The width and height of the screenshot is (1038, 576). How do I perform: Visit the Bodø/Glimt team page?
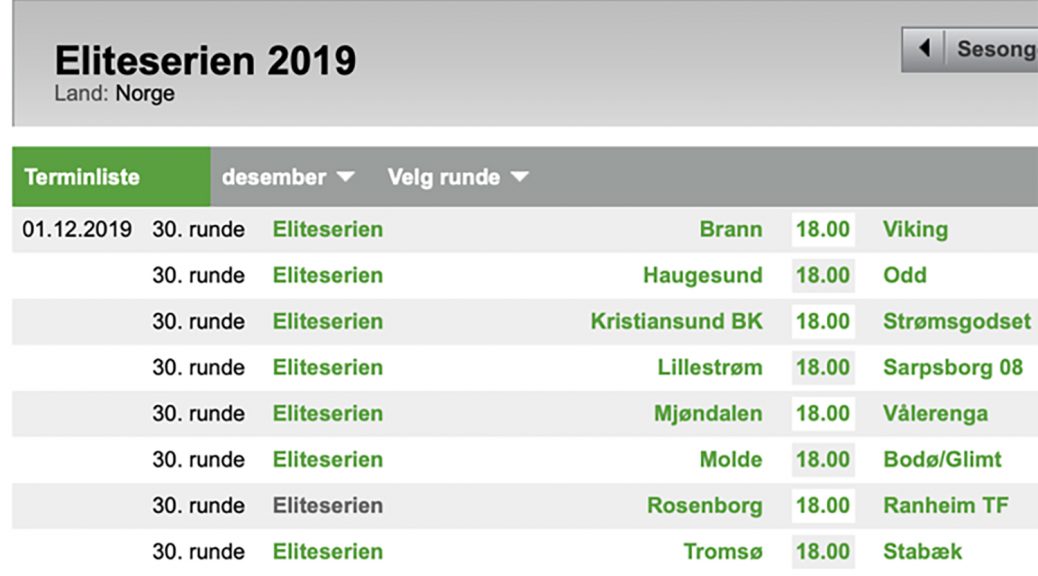[941, 459]
